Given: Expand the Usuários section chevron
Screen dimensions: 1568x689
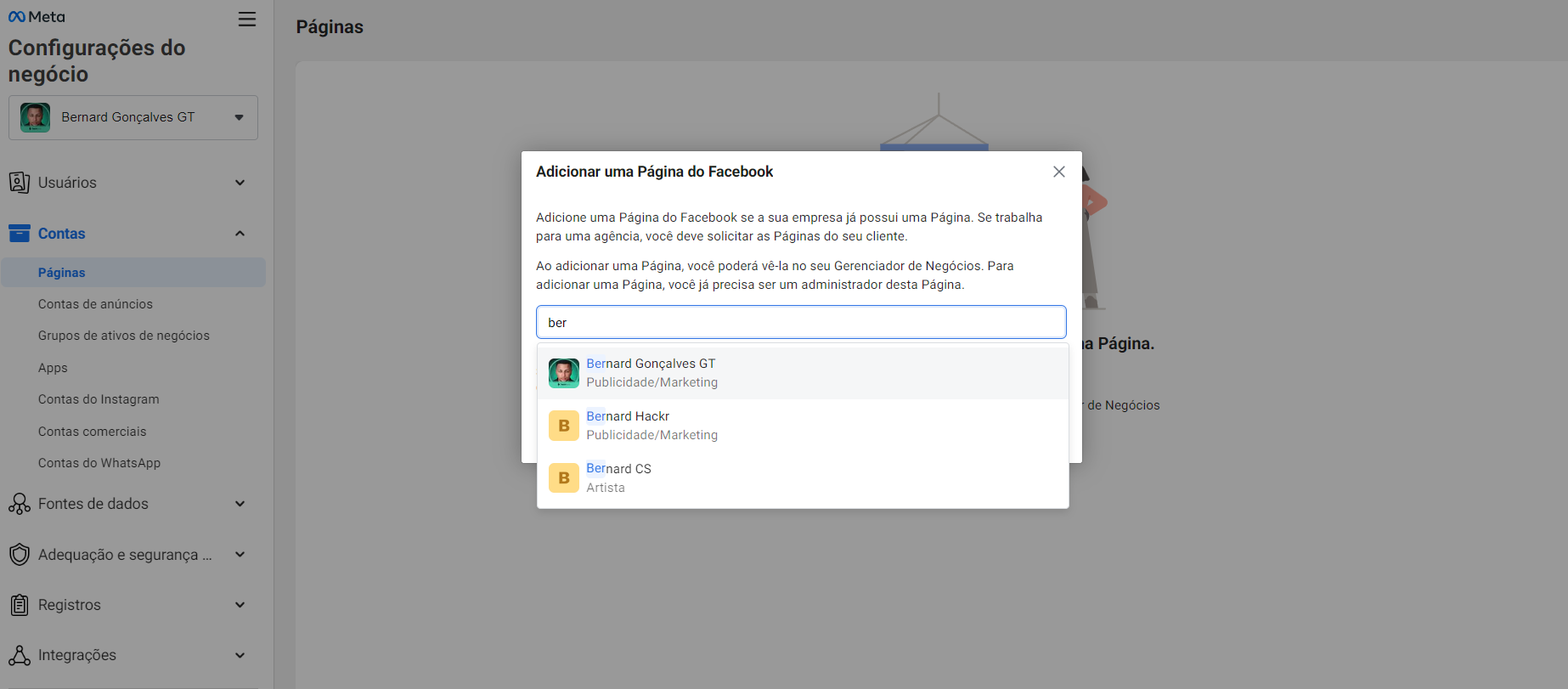Looking at the screenshot, I should click(x=240, y=183).
